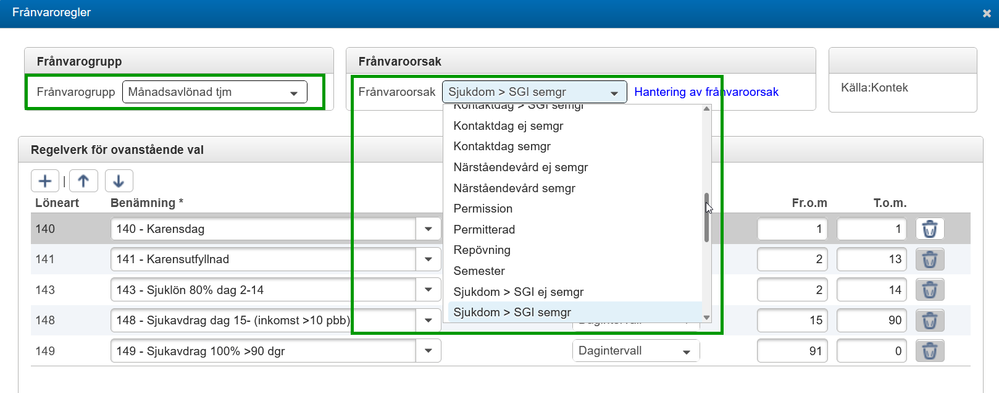Click the list's scroll-up arrow
Viewport: 999px width, 393px height.
[x=707, y=108]
